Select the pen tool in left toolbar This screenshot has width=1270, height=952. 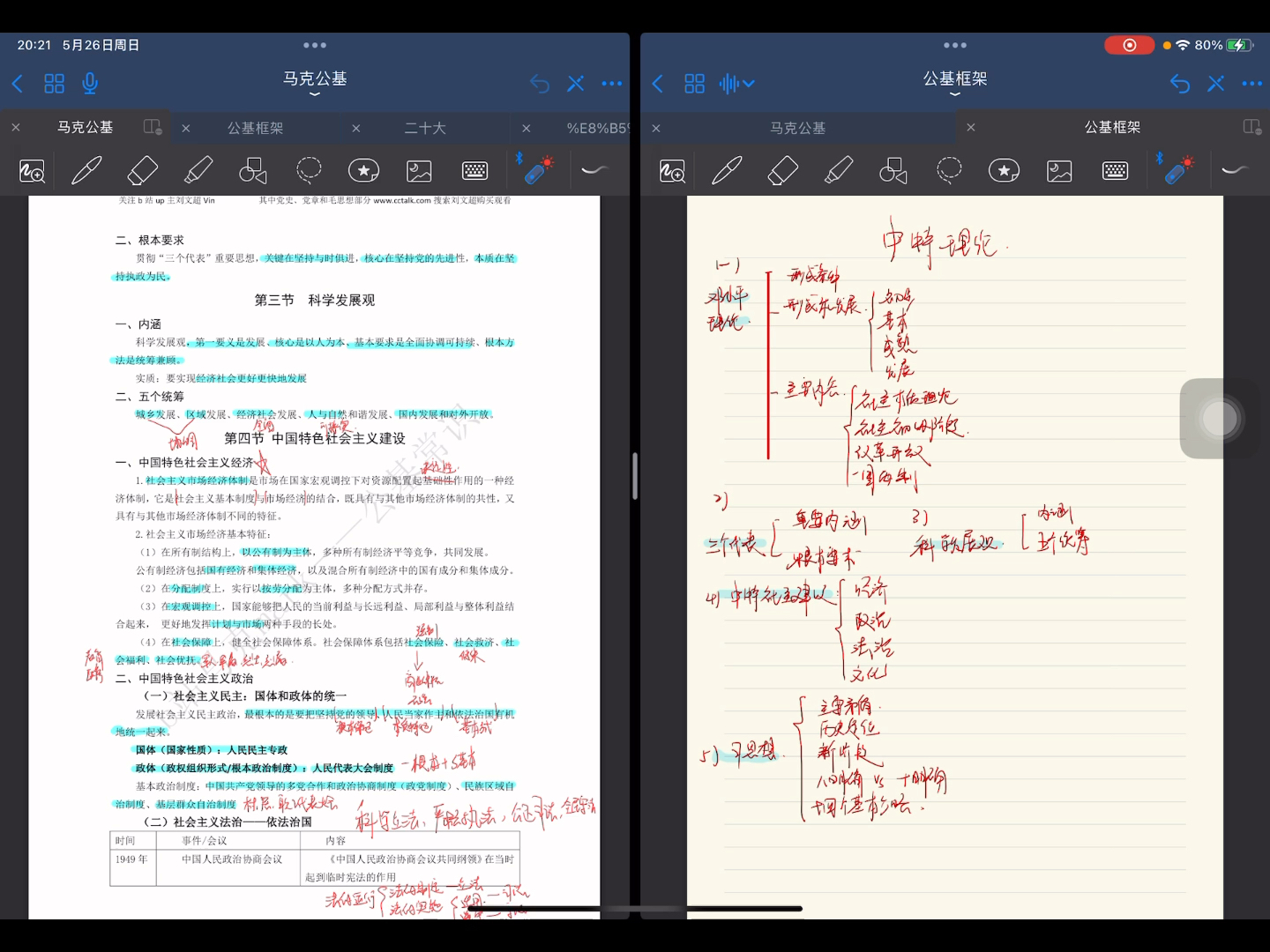(x=86, y=170)
